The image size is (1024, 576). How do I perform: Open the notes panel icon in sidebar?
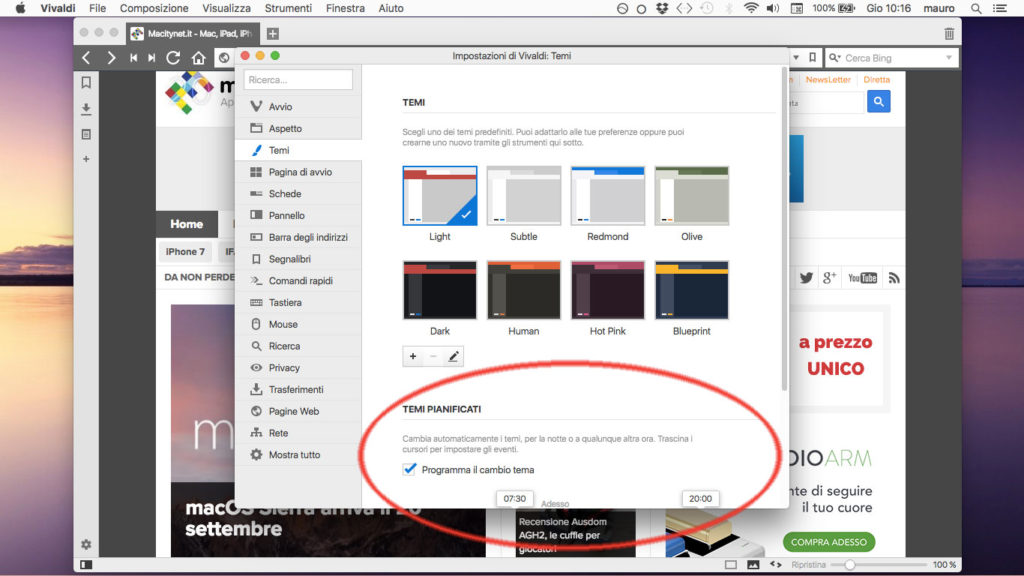tap(86, 134)
